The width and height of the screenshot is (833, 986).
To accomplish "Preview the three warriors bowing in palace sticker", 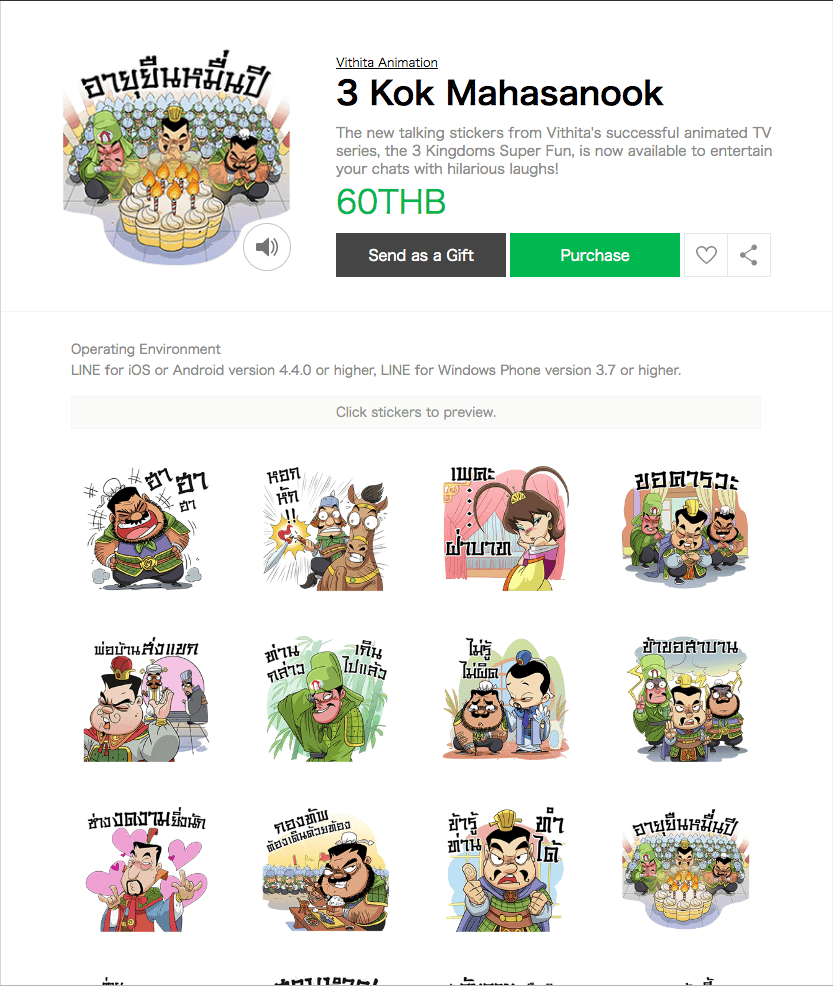I will point(685,527).
